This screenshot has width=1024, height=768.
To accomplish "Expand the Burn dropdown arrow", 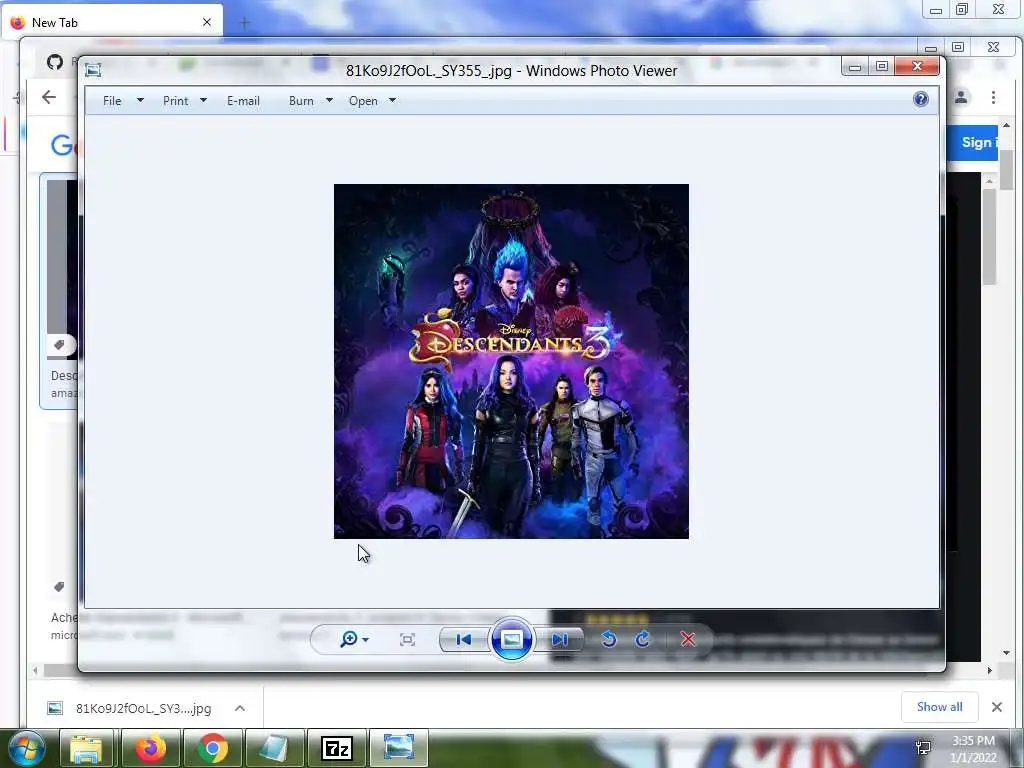I will [x=329, y=101].
